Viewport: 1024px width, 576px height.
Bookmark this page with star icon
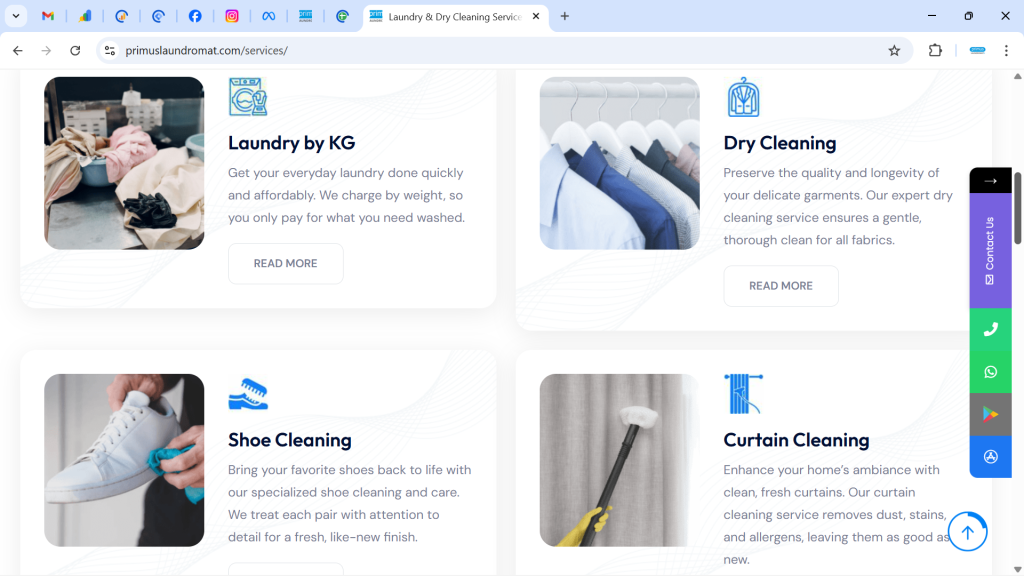(894, 51)
